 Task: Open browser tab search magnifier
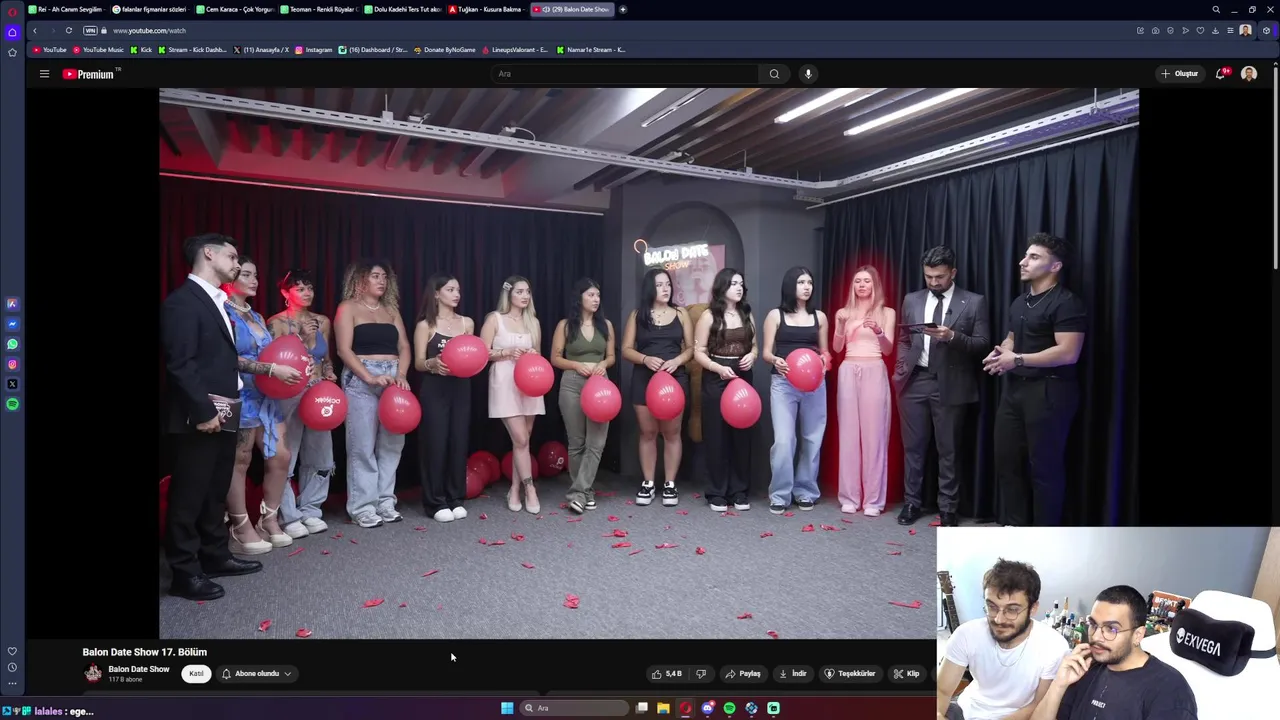click(1216, 9)
